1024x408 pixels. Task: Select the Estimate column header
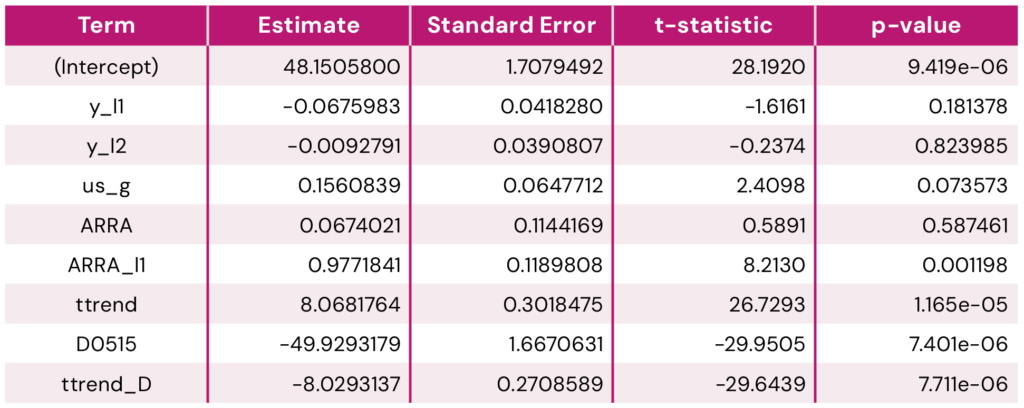point(309,25)
